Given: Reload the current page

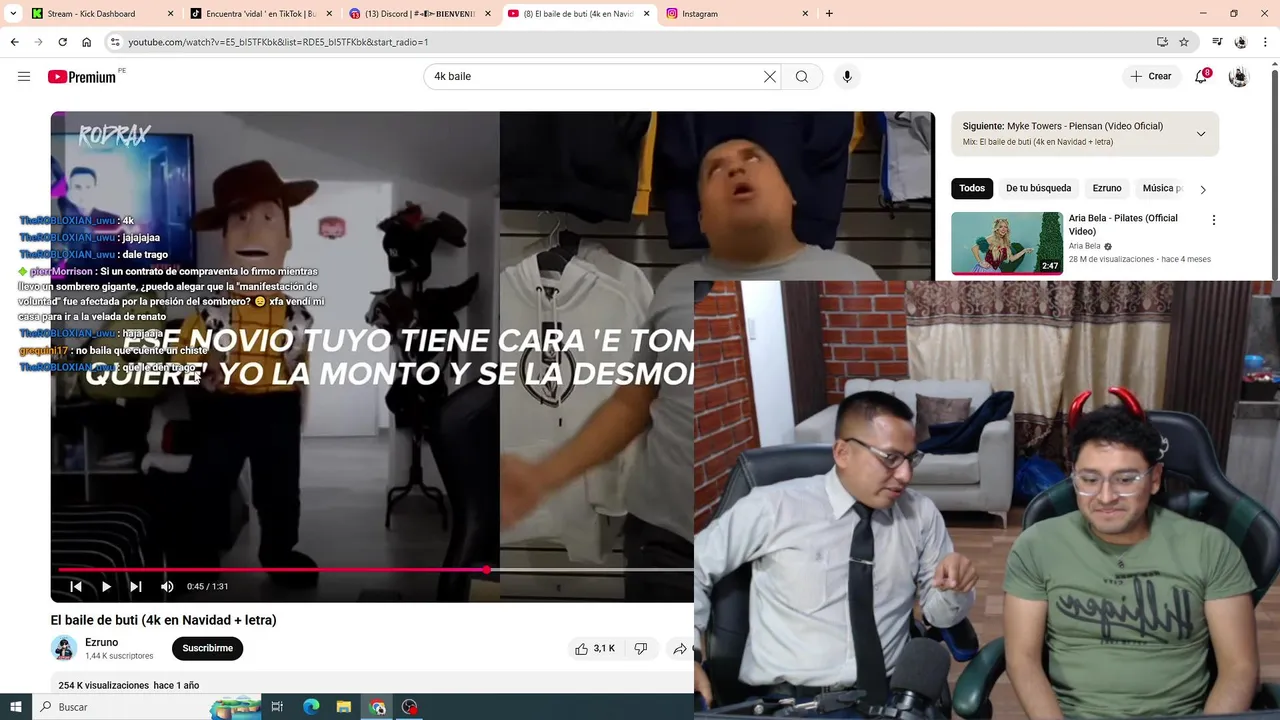Looking at the screenshot, I should tap(62, 42).
